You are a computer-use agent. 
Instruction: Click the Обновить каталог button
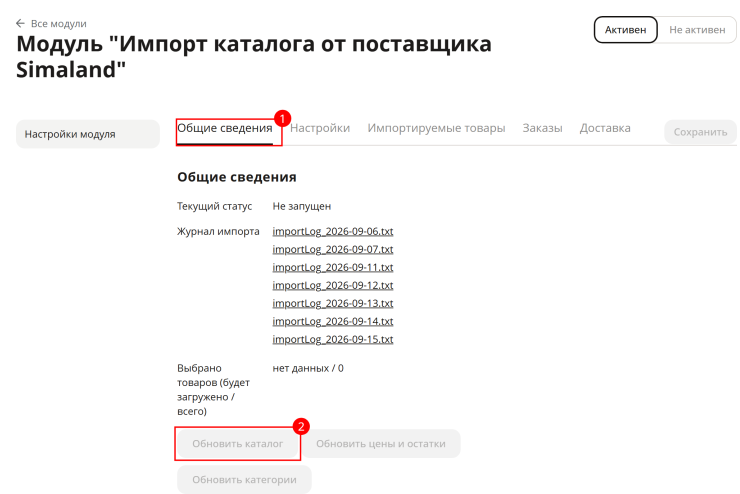pyautogui.click(x=237, y=444)
